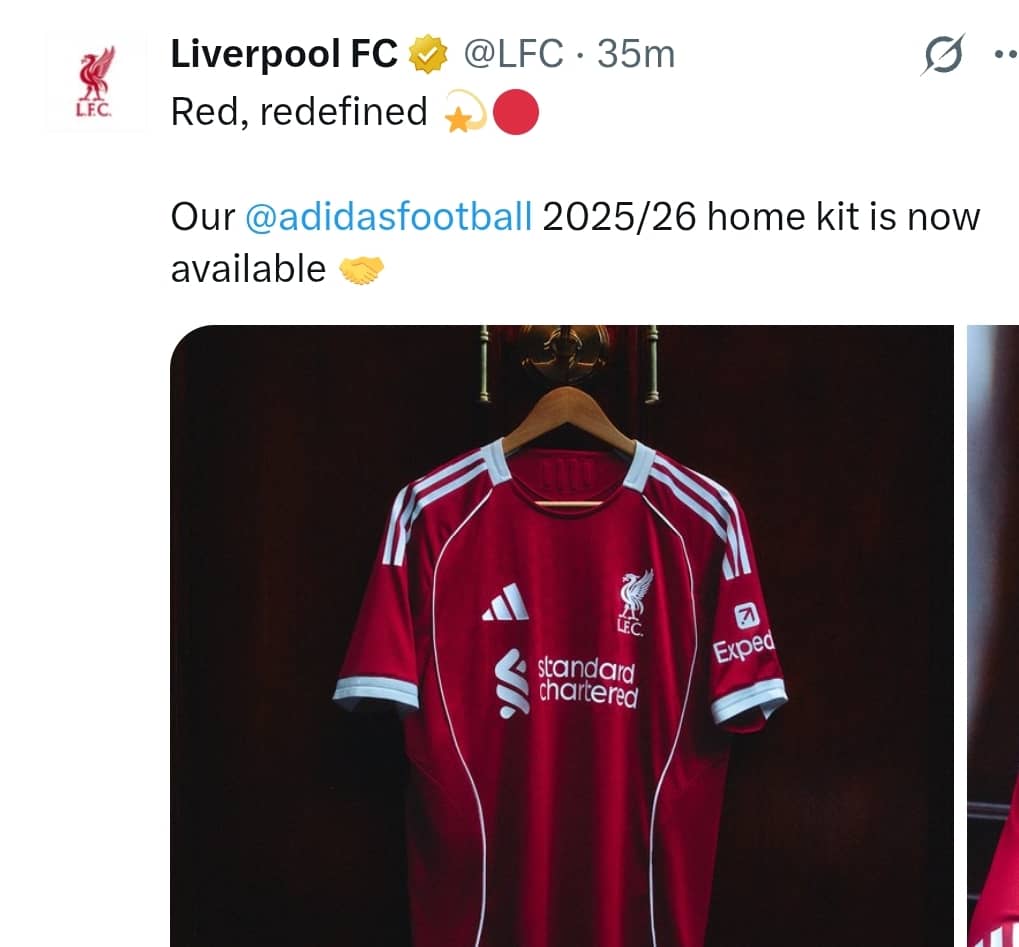Image resolution: width=1019 pixels, height=947 pixels.
Task: Click the Liverpool FC display name
Action: coord(284,54)
